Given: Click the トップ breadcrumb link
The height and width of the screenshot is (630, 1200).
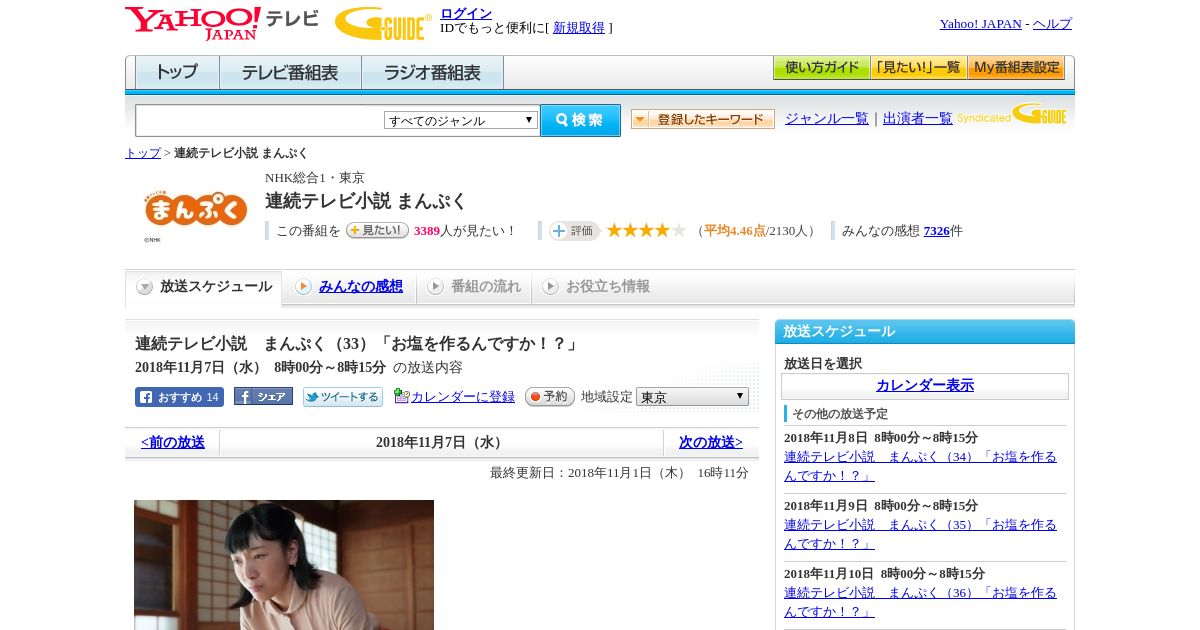Looking at the screenshot, I should pos(143,153).
